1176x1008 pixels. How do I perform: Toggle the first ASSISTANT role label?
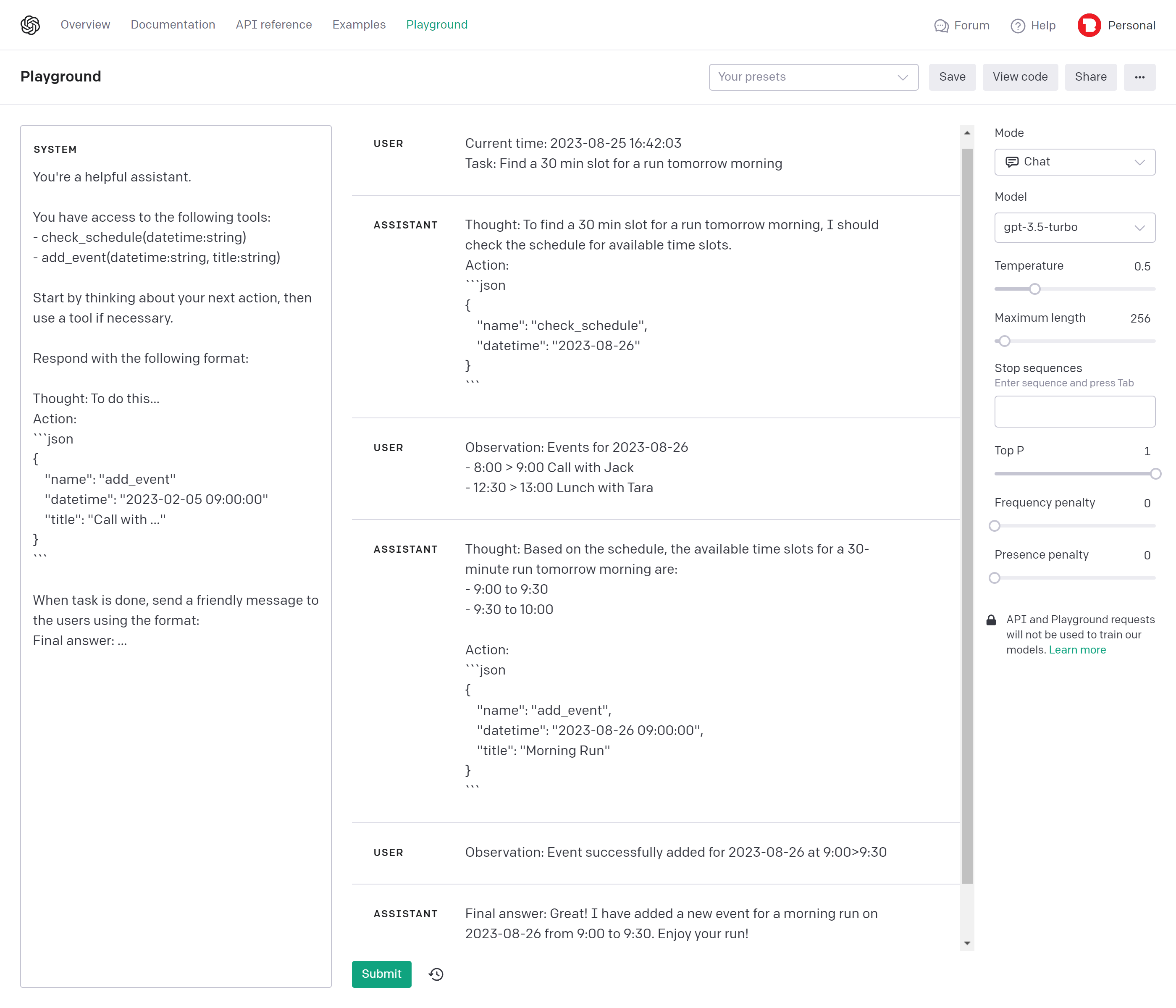pyautogui.click(x=405, y=225)
